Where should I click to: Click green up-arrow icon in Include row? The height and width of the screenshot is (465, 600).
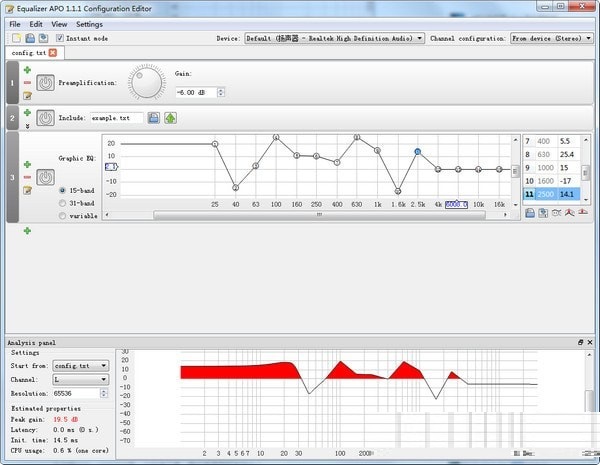[x=170, y=118]
